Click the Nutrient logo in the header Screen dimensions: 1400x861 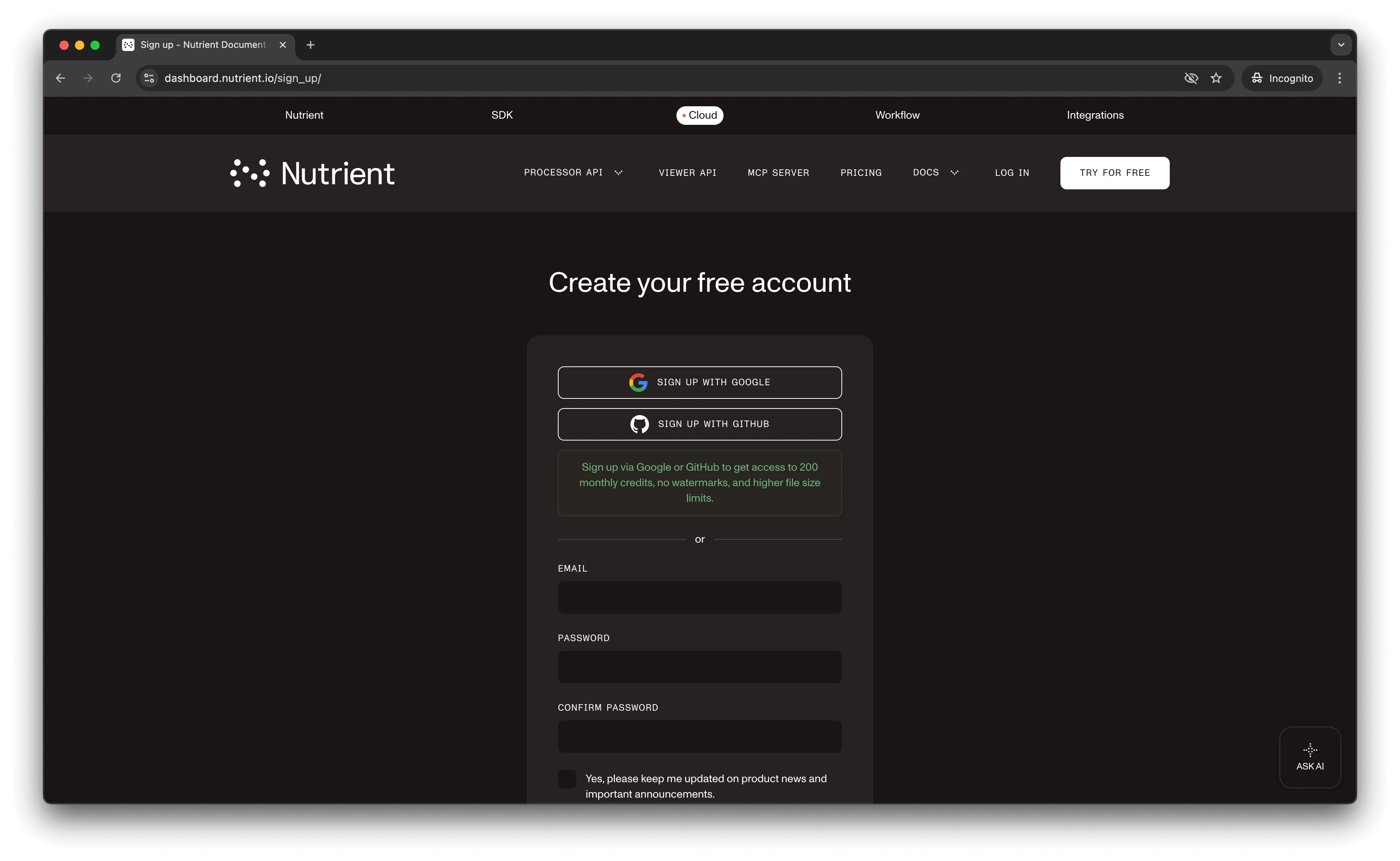point(312,172)
